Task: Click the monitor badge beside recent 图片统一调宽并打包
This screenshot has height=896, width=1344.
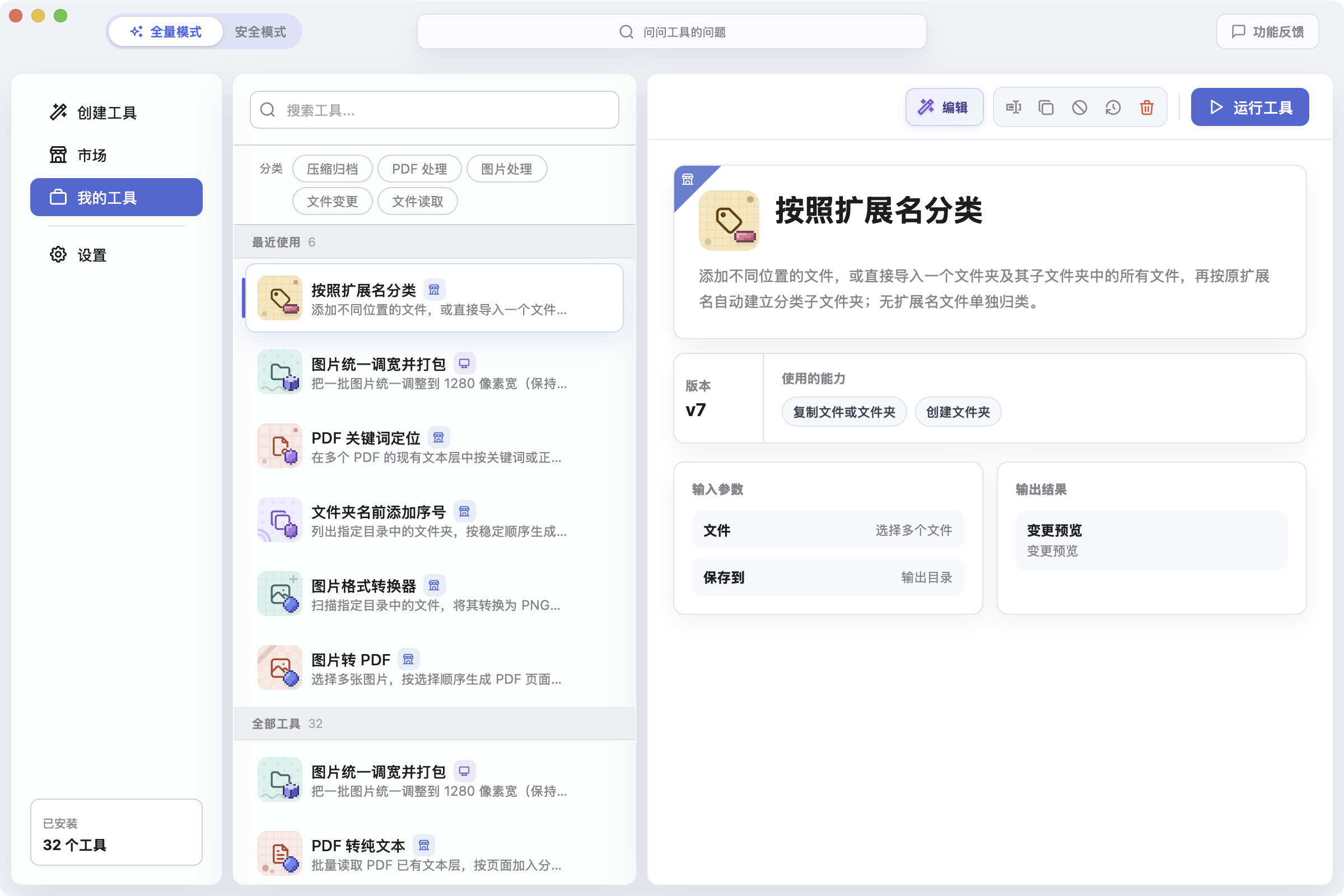Action: tap(465, 363)
